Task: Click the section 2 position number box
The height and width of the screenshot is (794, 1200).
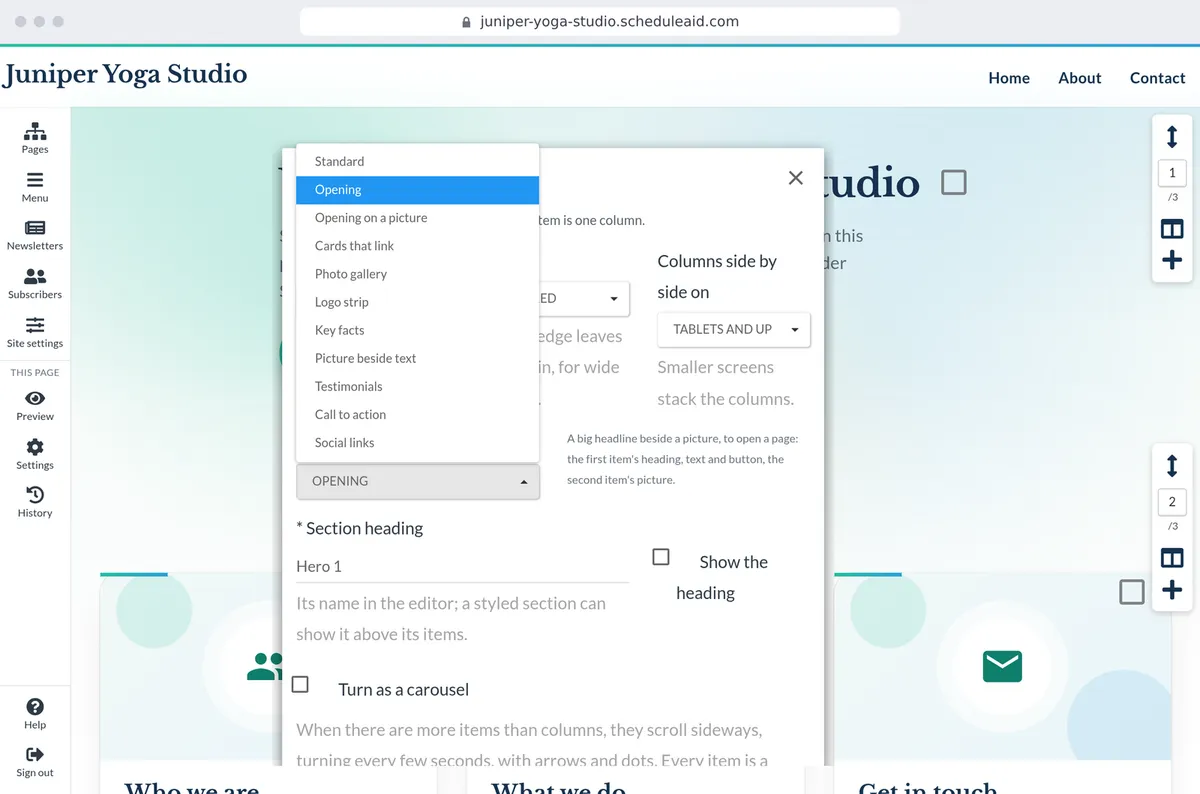Action: [x=1172, y=502]
